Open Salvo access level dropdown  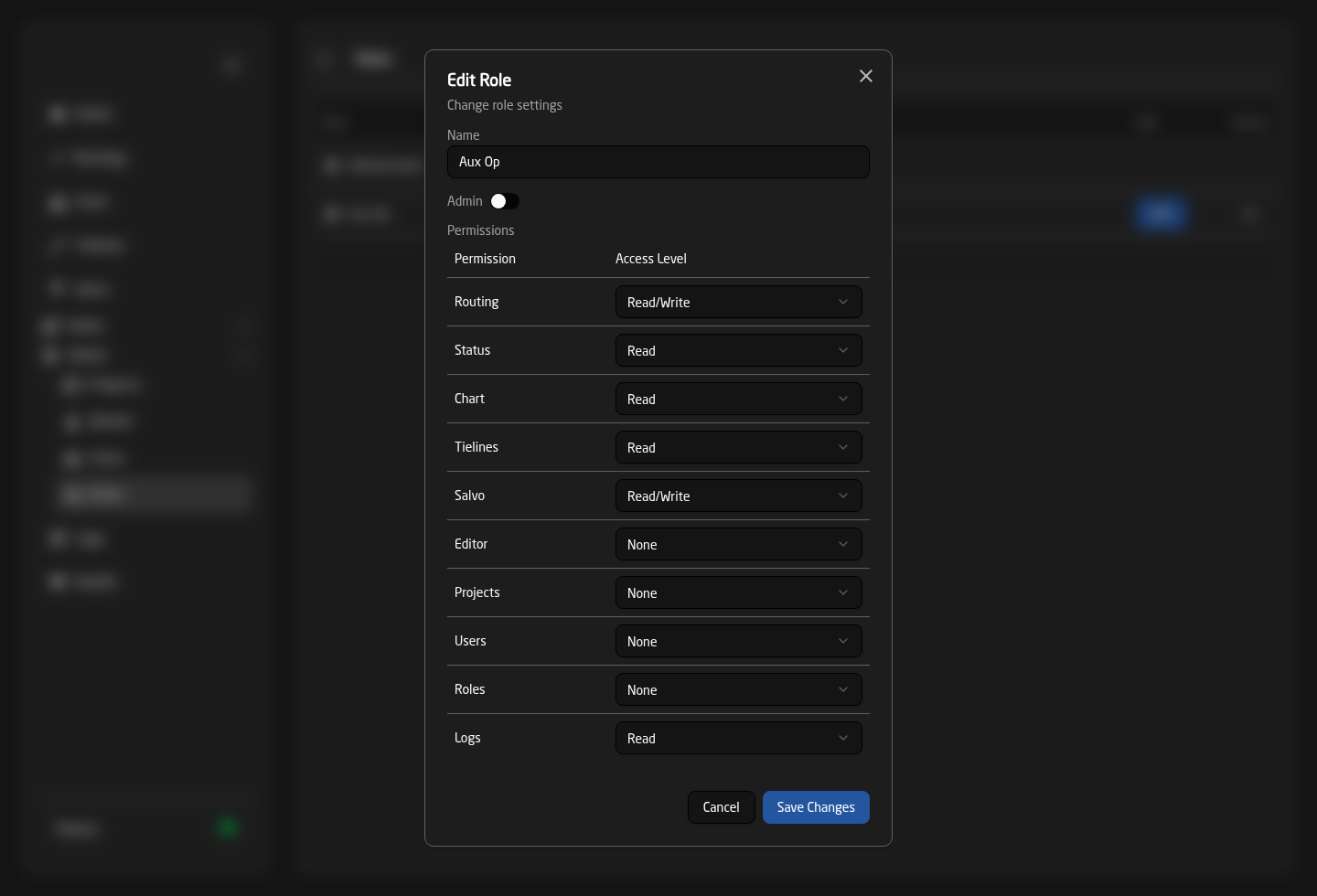click(739, 496)
